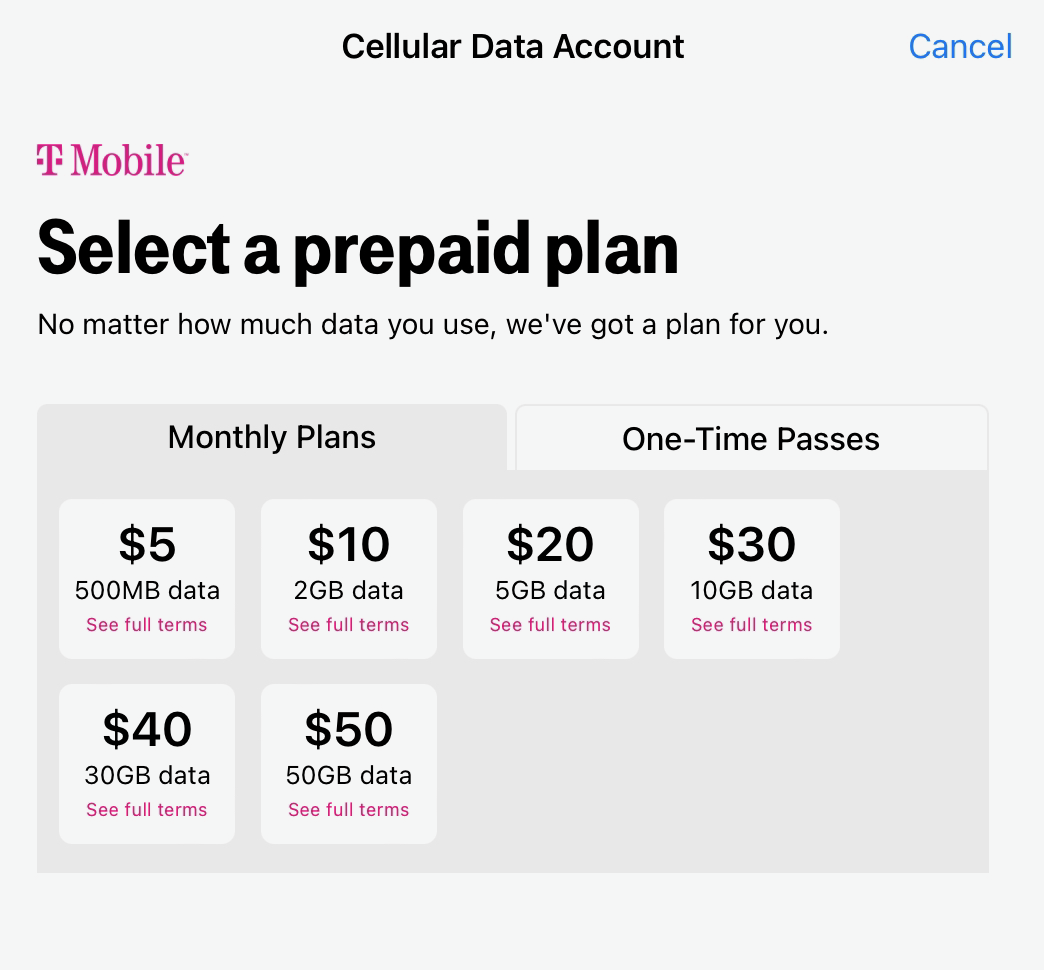
Task: View full terms for the $10 plan
Action: click(x=349, y=625)
